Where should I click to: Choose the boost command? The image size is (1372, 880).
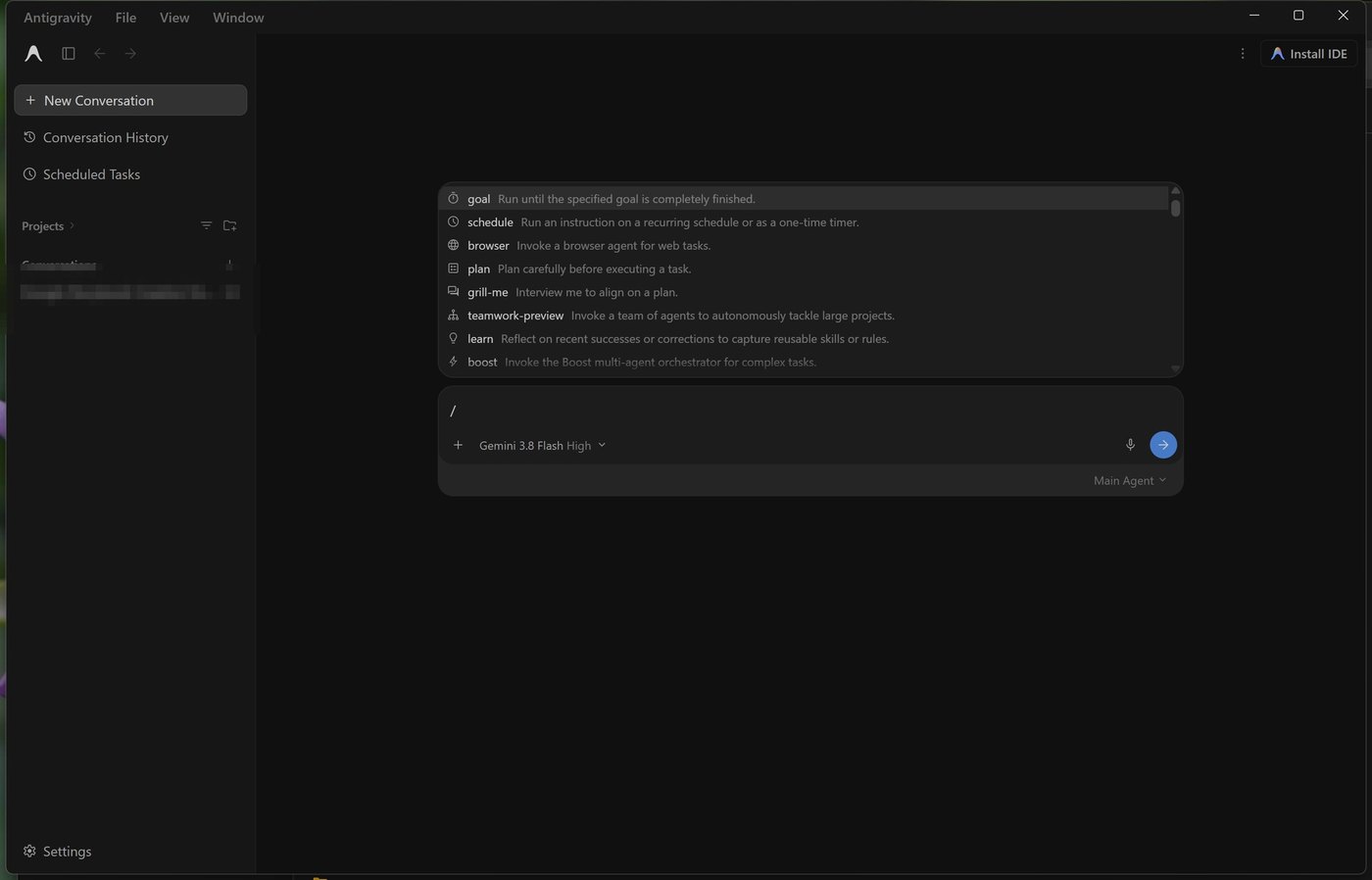804,363
